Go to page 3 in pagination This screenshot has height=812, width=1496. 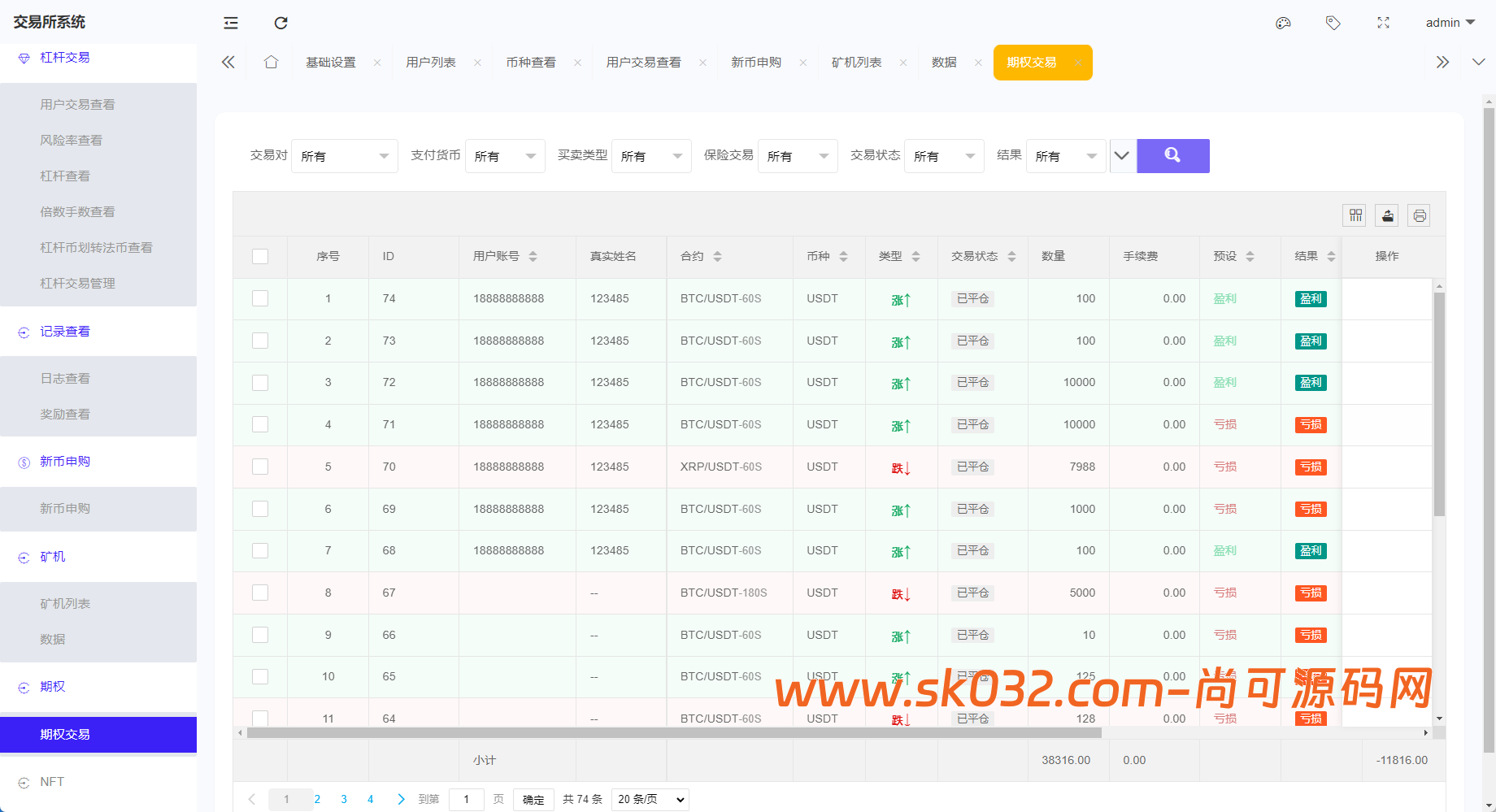coord(344,799)
